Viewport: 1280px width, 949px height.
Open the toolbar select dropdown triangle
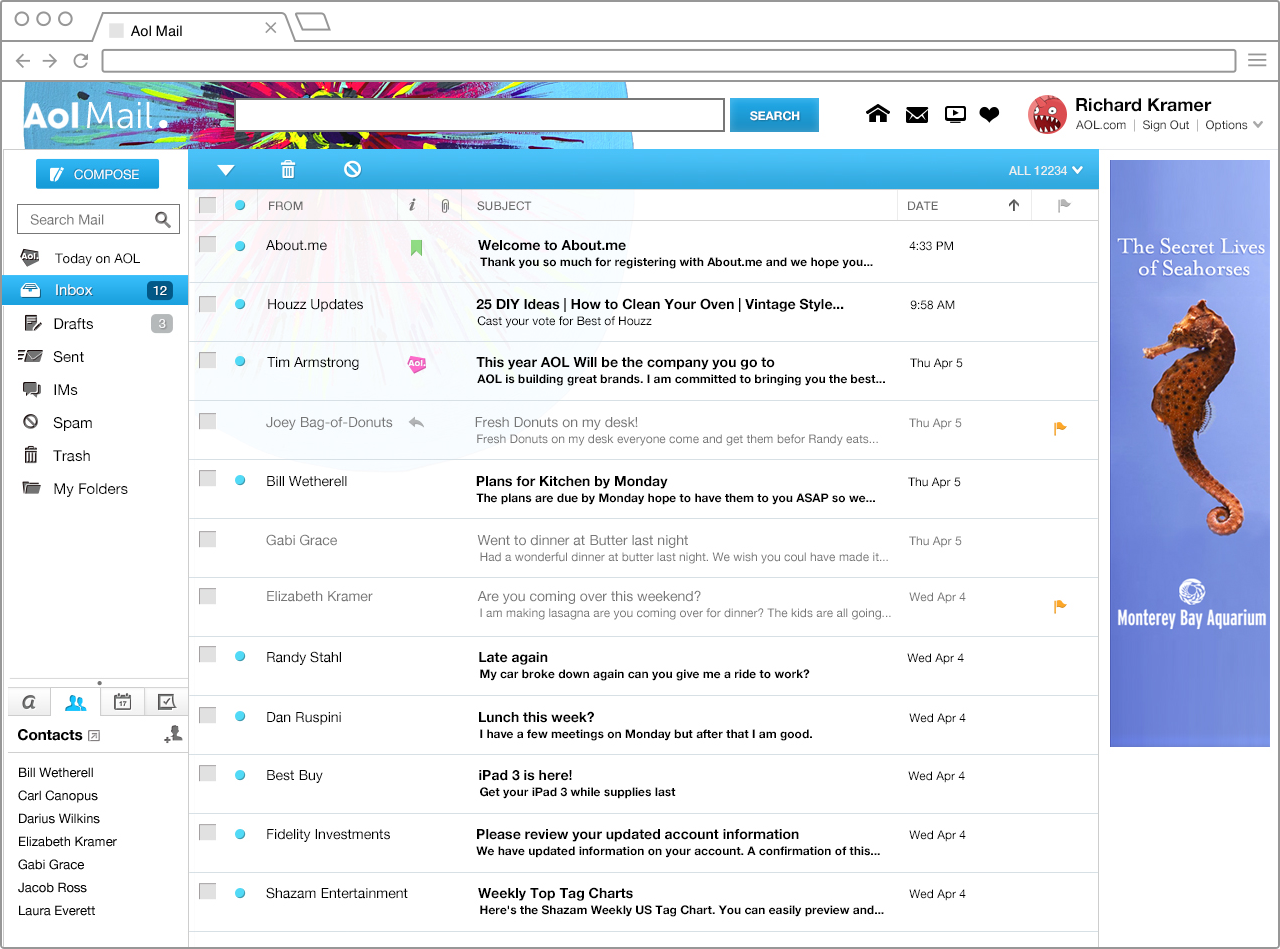tap(226, 170)
